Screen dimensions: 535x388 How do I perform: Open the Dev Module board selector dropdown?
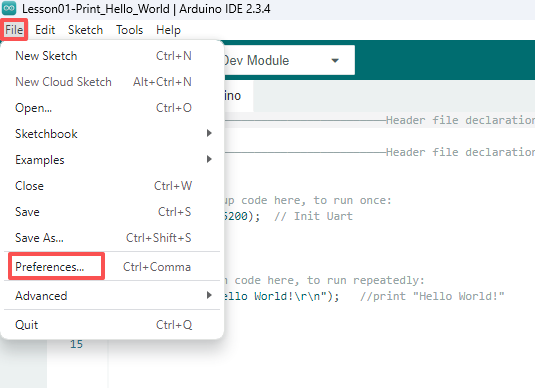289,60
